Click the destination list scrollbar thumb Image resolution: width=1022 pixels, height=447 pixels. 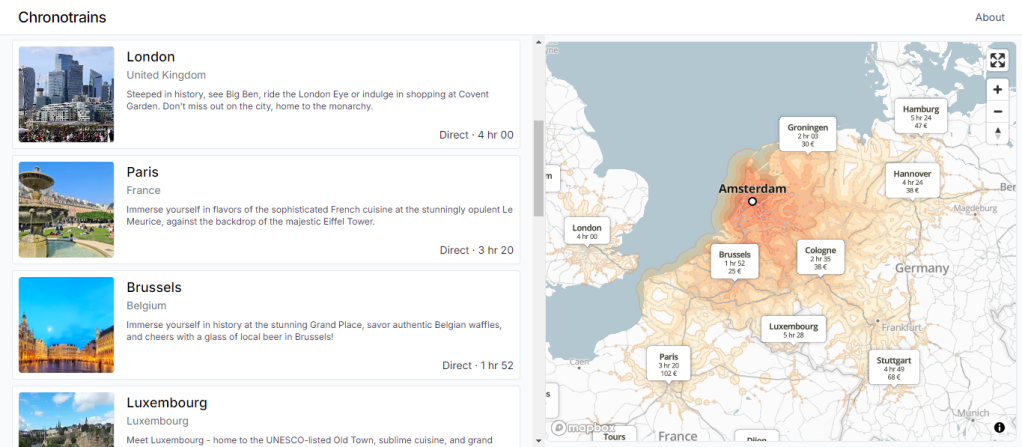point(538,168)
